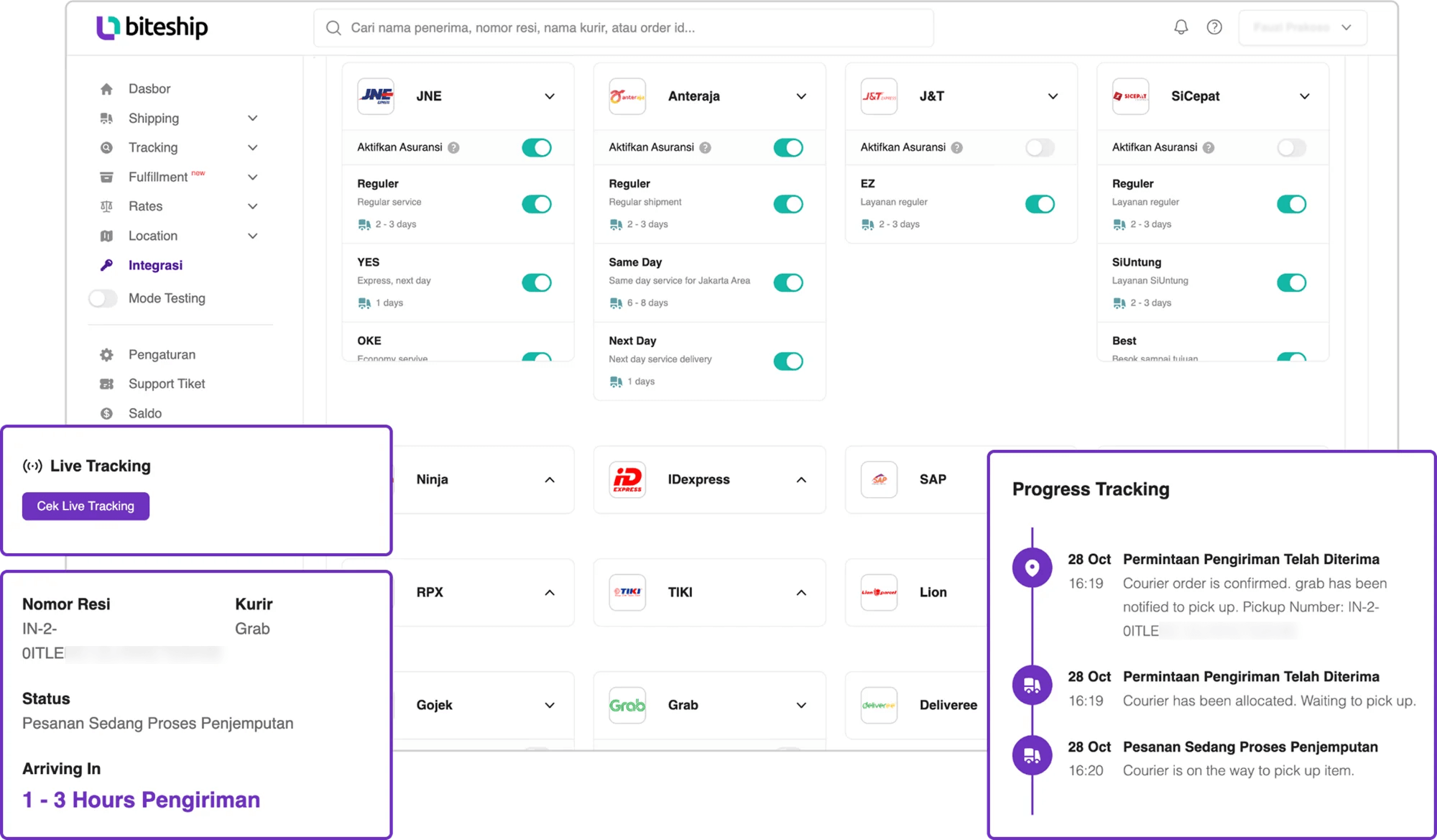Click the Deliveree courier logo
Viewport: 1437px width, 840px height.
879,705
